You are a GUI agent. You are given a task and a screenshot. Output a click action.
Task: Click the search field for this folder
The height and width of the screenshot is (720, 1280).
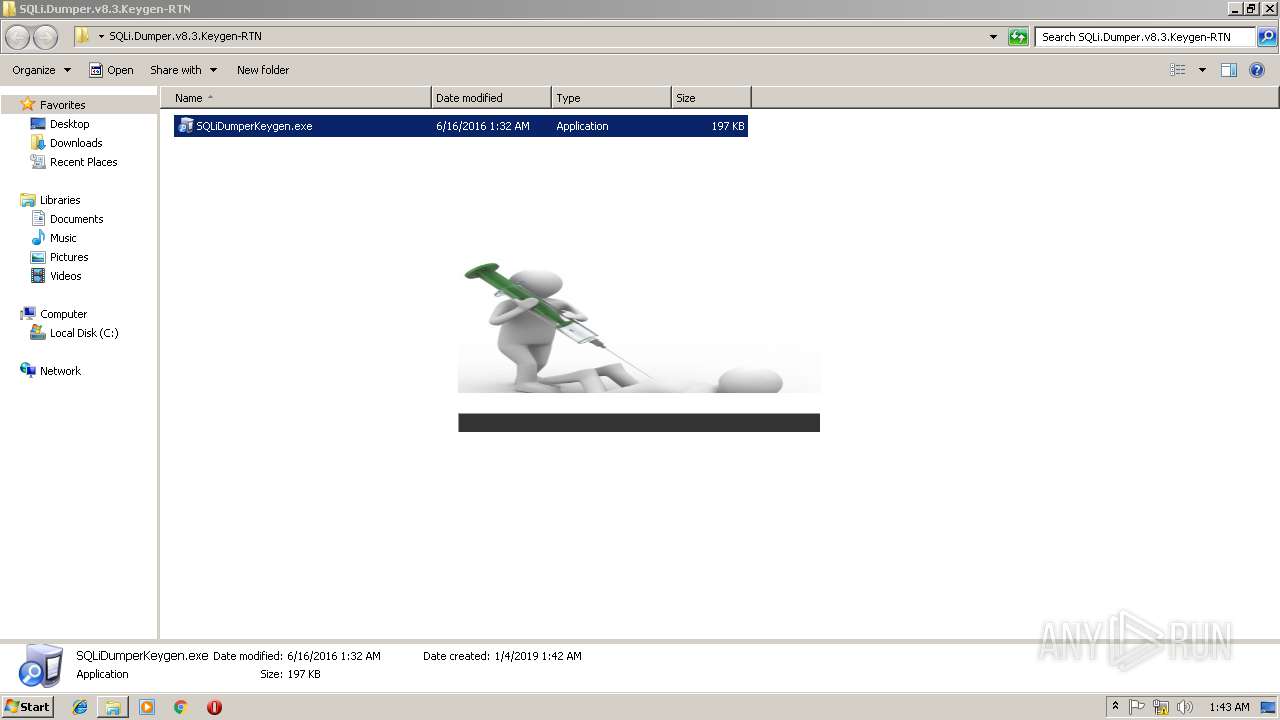tap(1145, 37)
